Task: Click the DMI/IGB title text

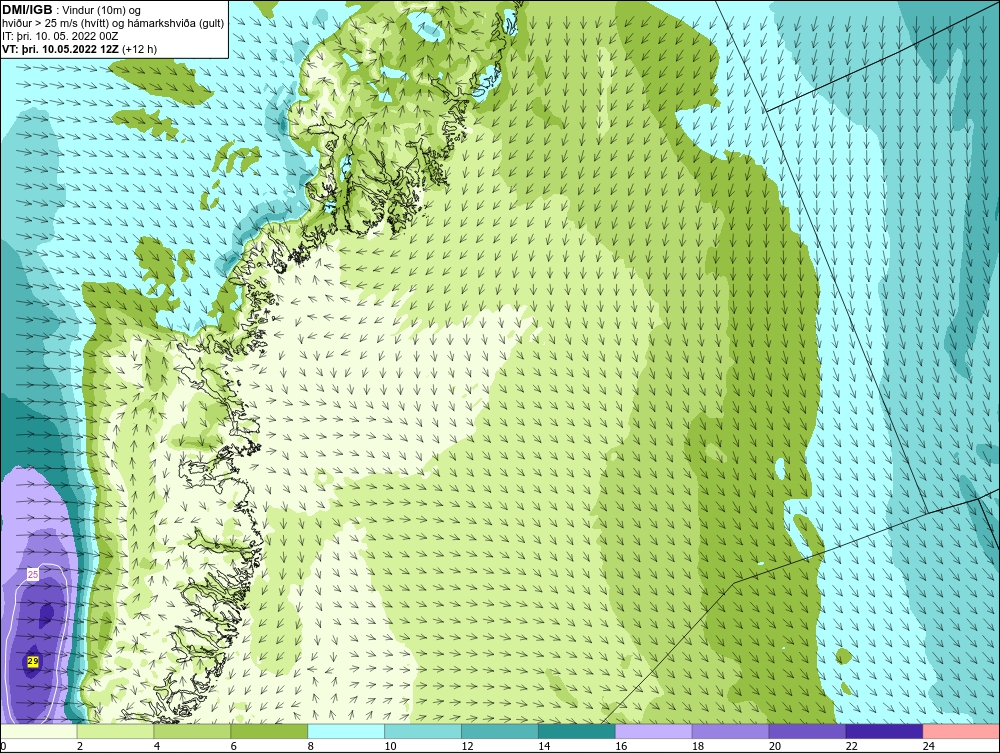Action: click(27, 10)
